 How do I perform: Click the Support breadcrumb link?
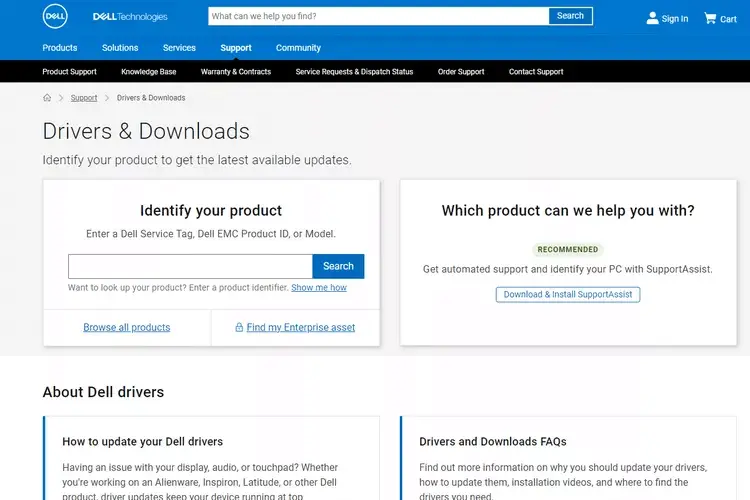tap(84, 98)
